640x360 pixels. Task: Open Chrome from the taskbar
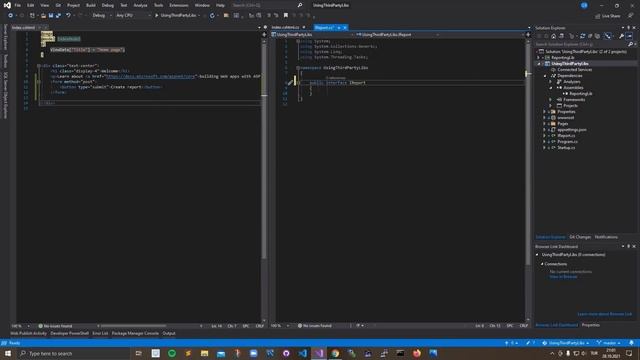(x=335, y=353)
